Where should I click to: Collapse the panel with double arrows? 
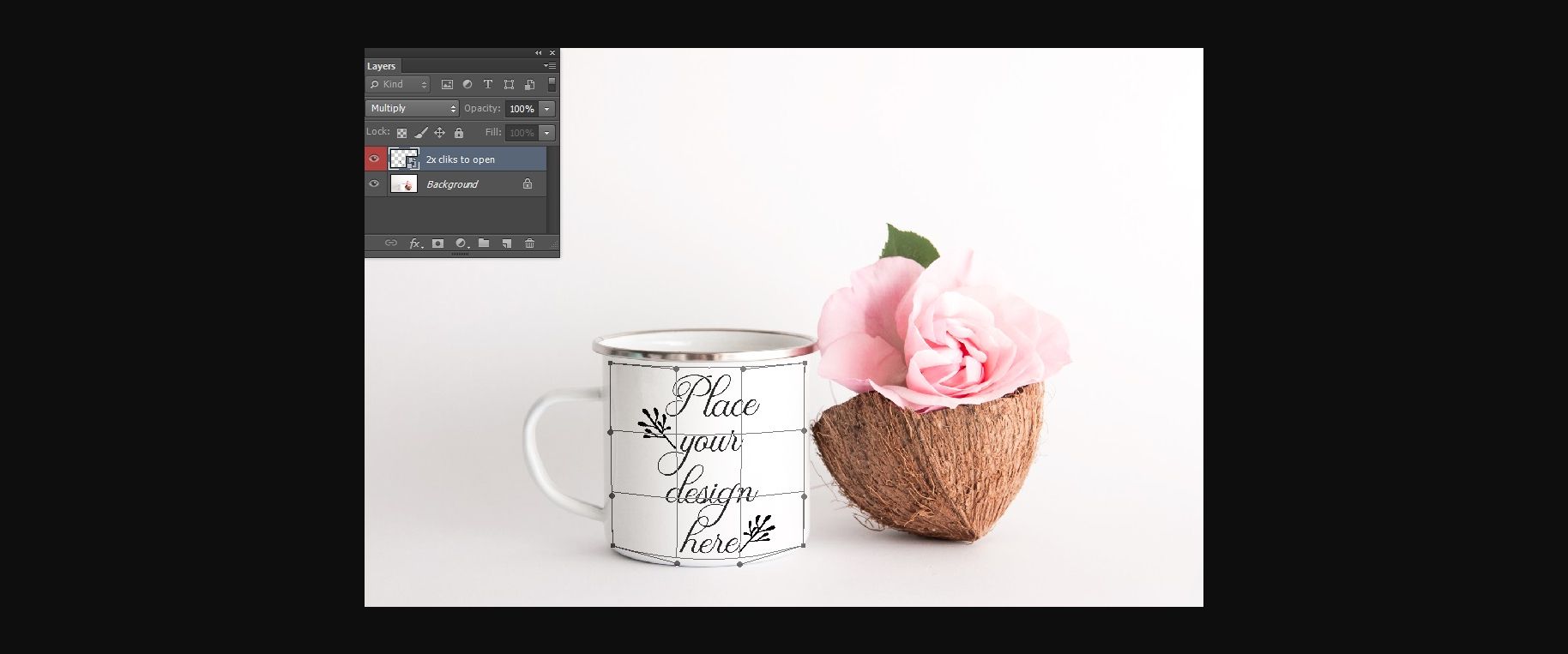coord(539,53)
